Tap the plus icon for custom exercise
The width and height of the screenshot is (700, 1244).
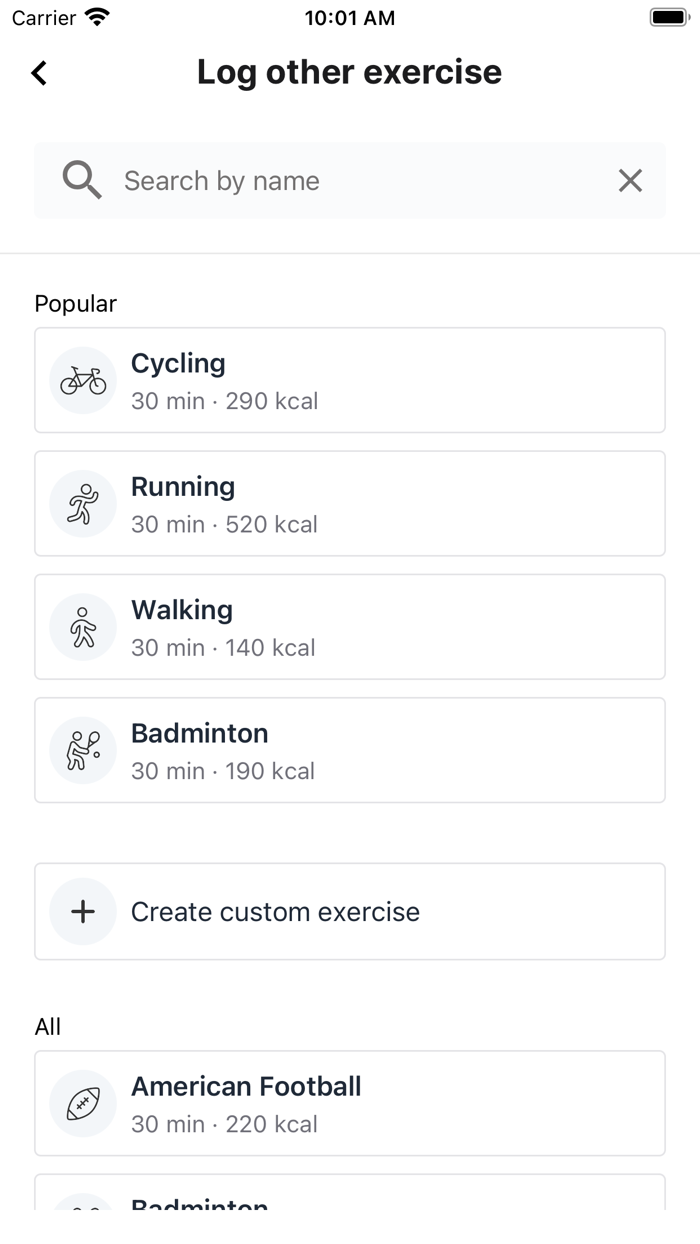coord(83,911)
